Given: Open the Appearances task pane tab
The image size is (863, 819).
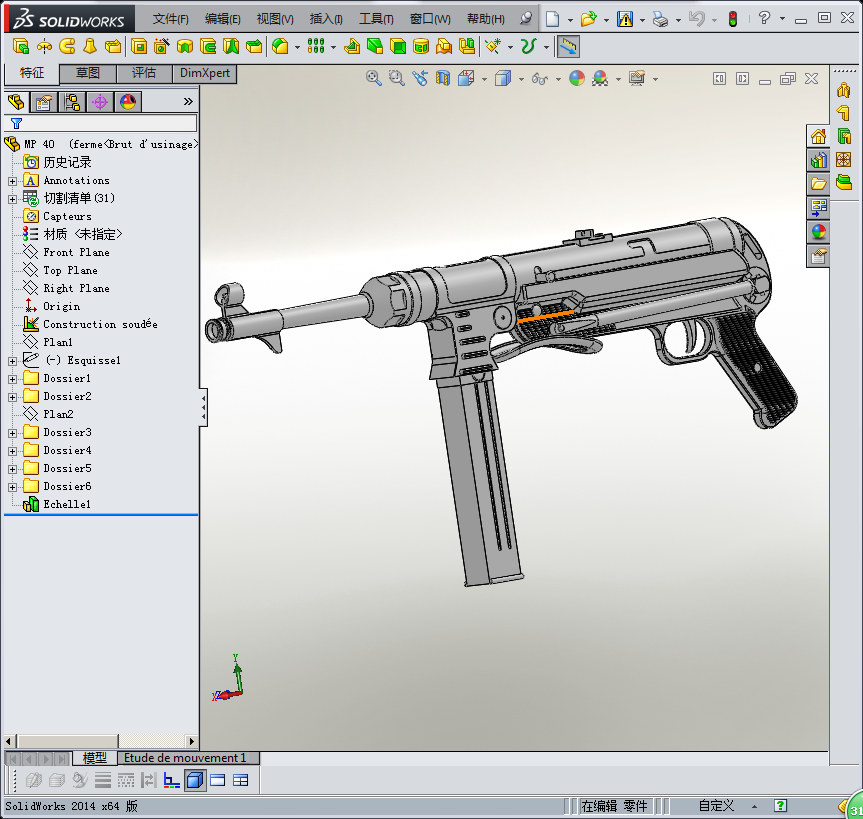Looking at the screenshot, I should click(818, 232).
